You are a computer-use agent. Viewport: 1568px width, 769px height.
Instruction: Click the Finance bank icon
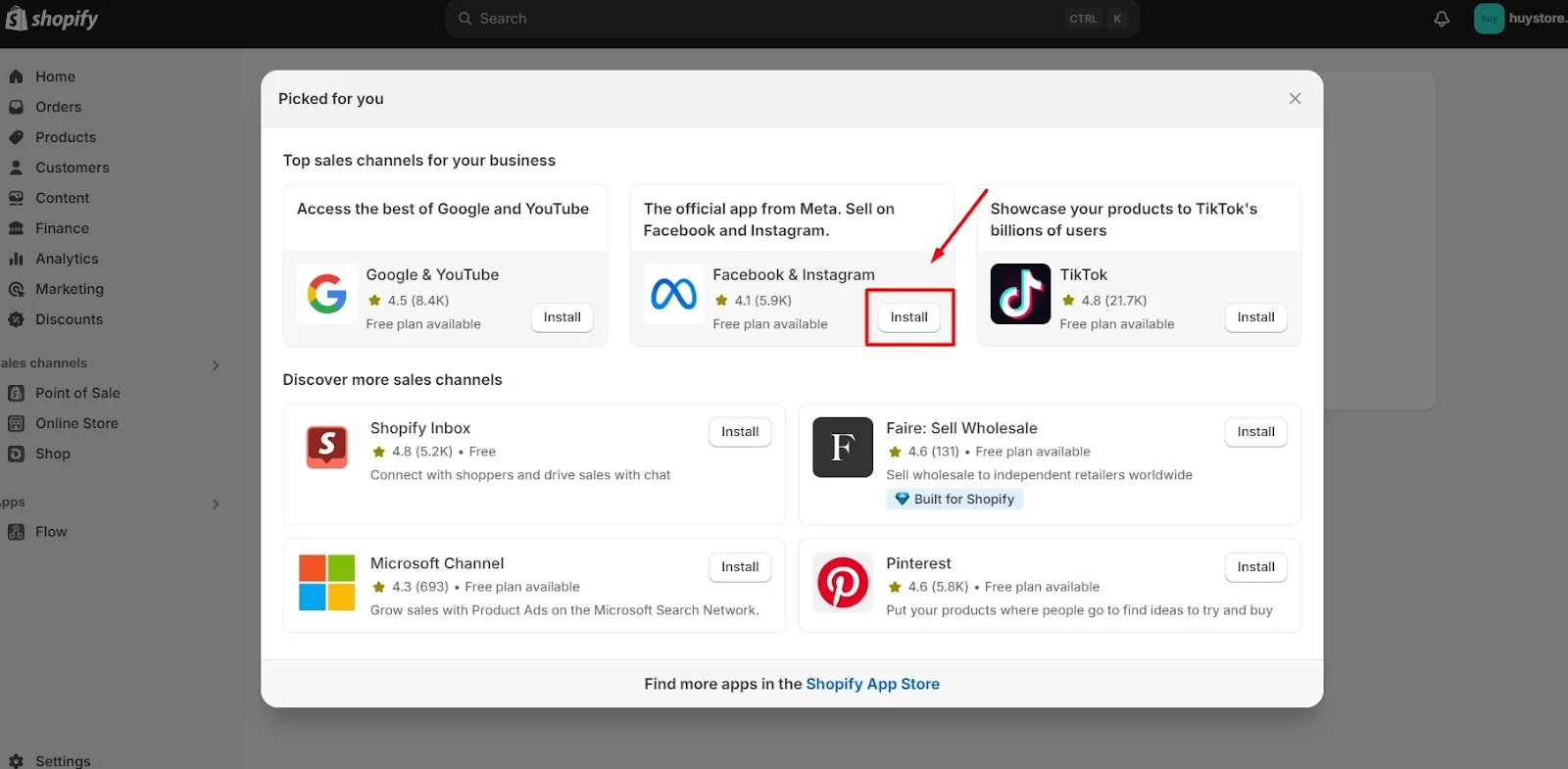[16, 228]
